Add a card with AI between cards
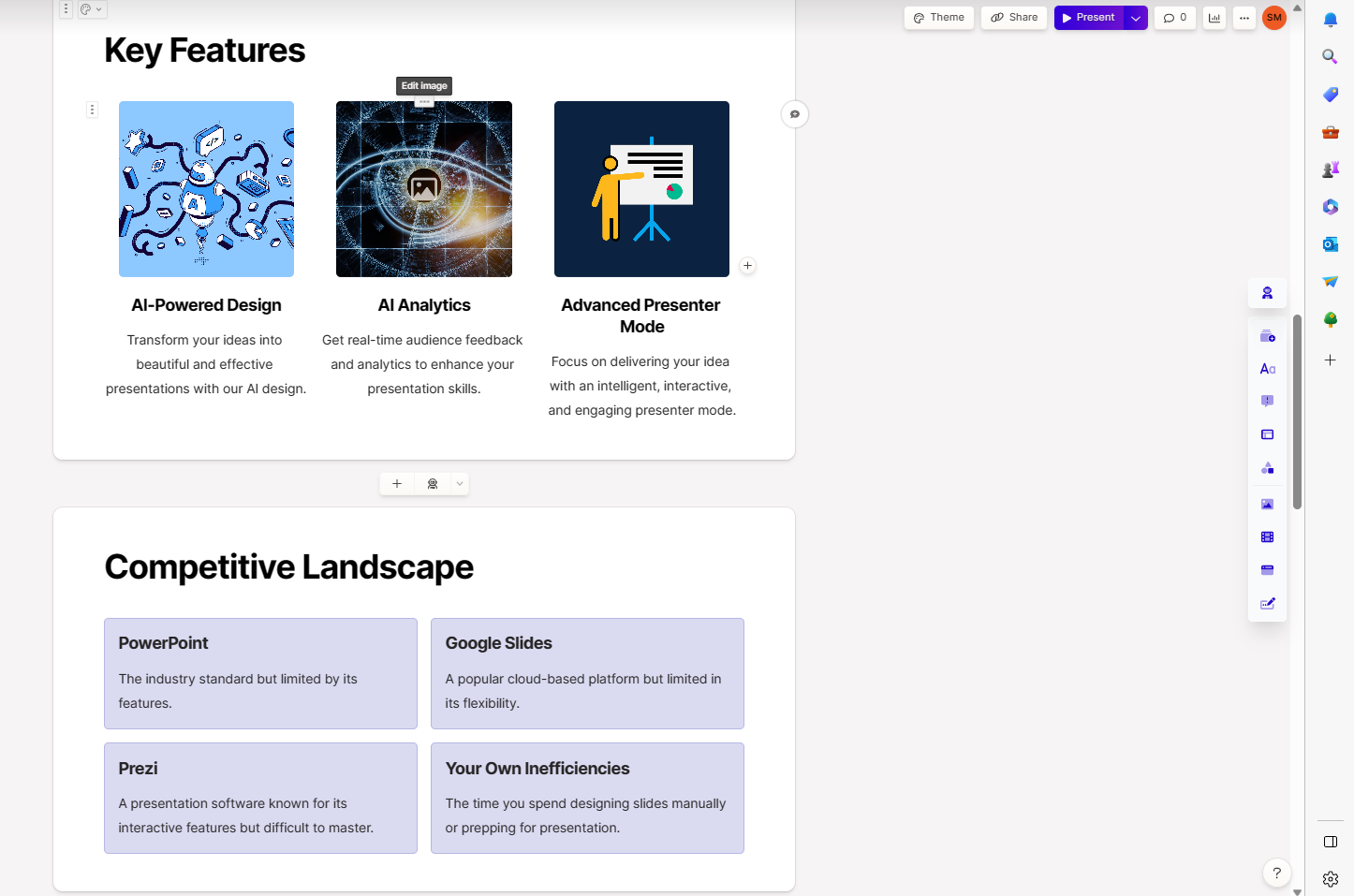 pos(433,484)
